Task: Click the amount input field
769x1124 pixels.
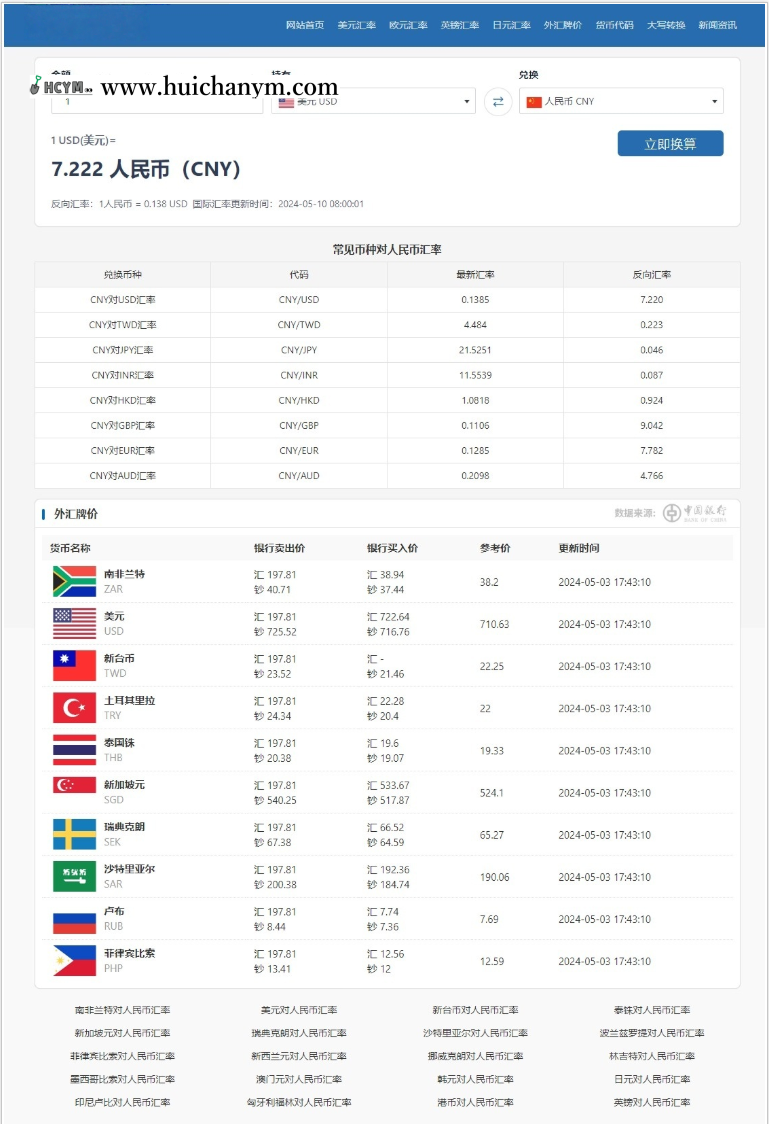Action: coord(157,102)
